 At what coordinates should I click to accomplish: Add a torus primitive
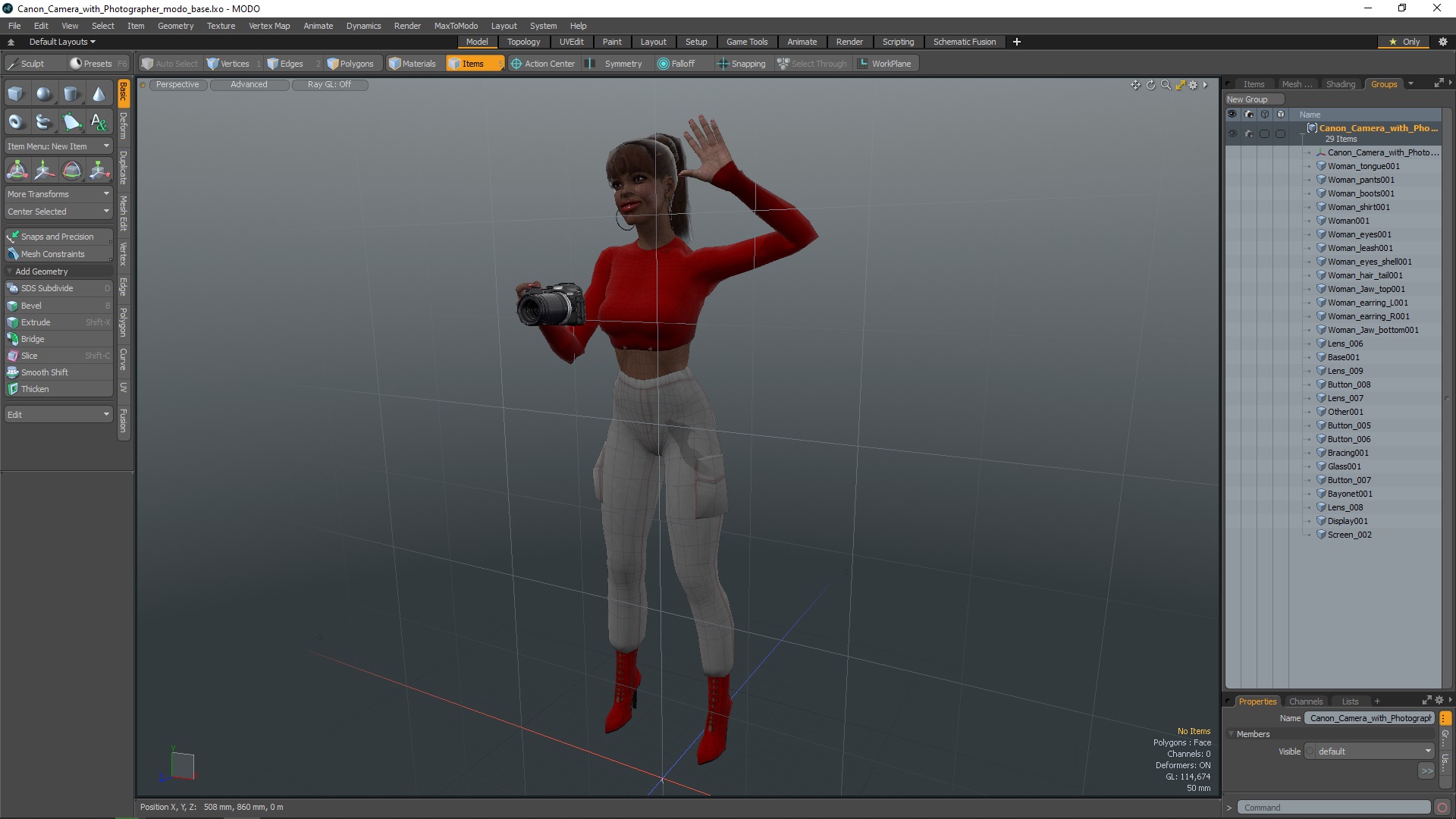point(16,121)
